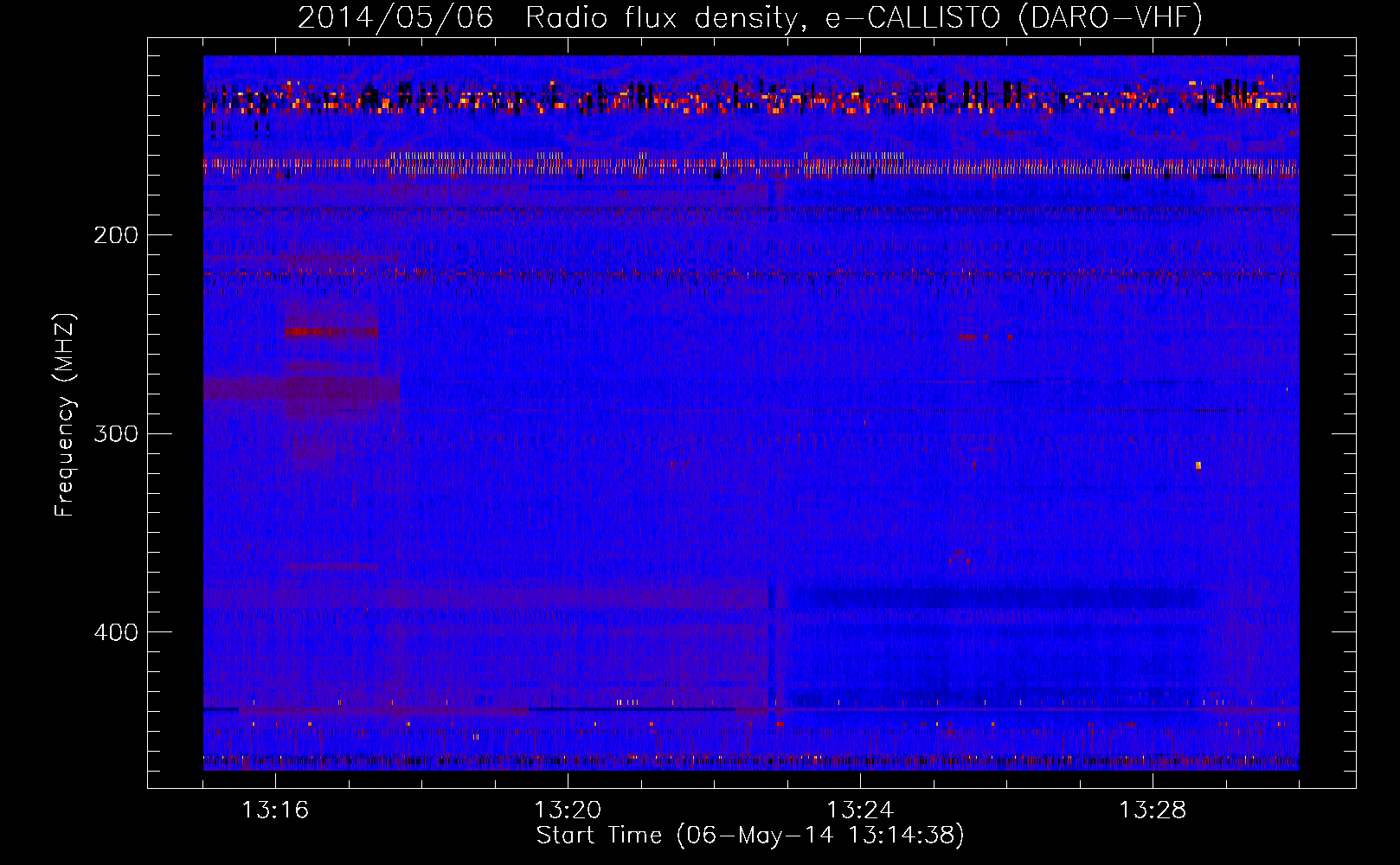Click the 13:28 time tick label
This screenshot has height=865, width=1400.
(x=1153, y=811)
